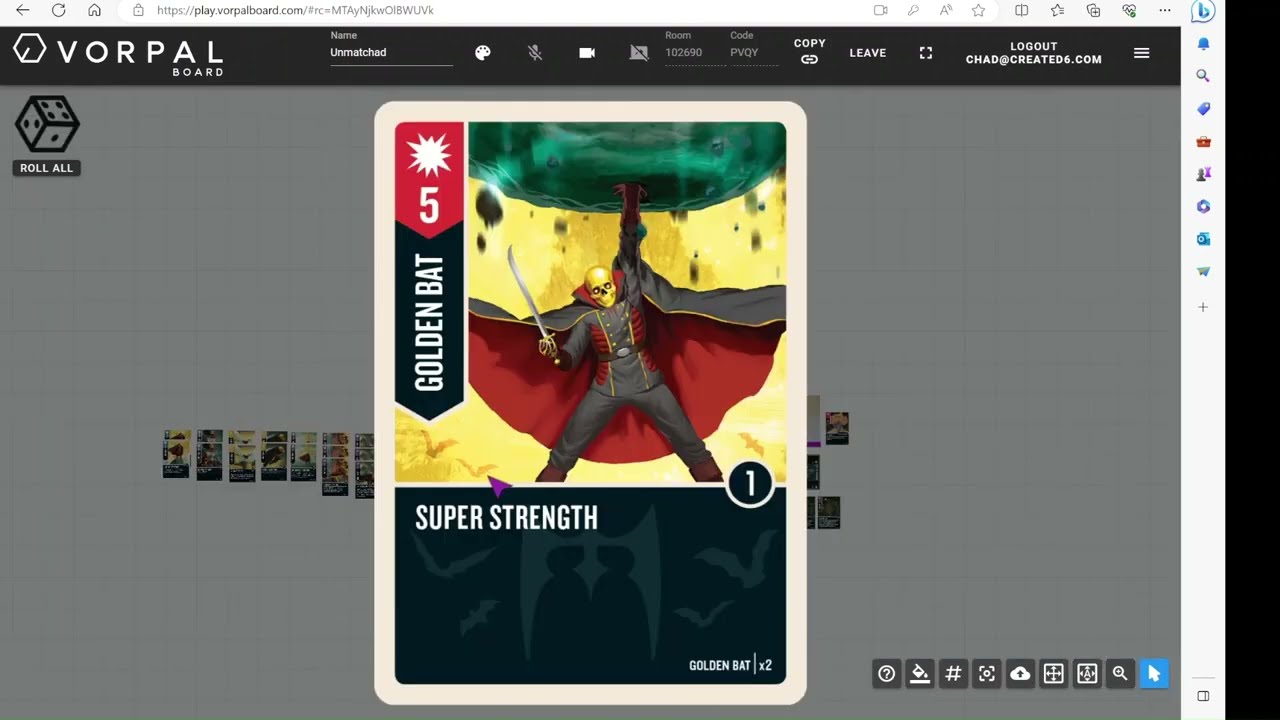Select the Room number field

coord(695,52)
